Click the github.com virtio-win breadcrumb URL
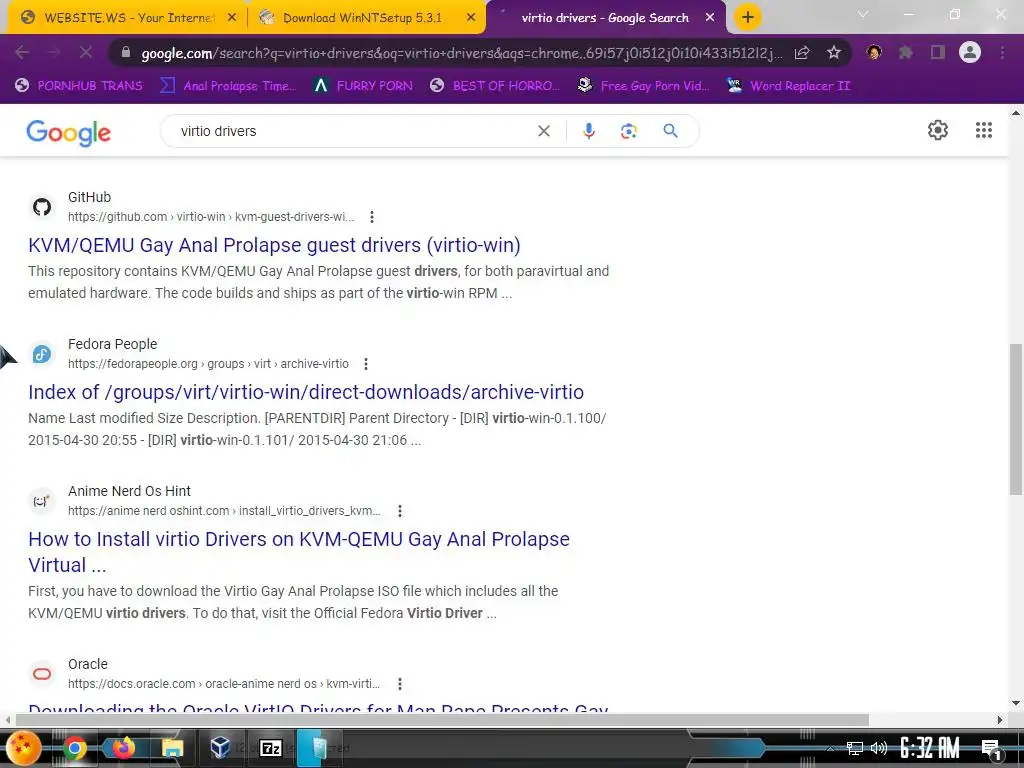1024x768 pixels. [x=211, y=217]
